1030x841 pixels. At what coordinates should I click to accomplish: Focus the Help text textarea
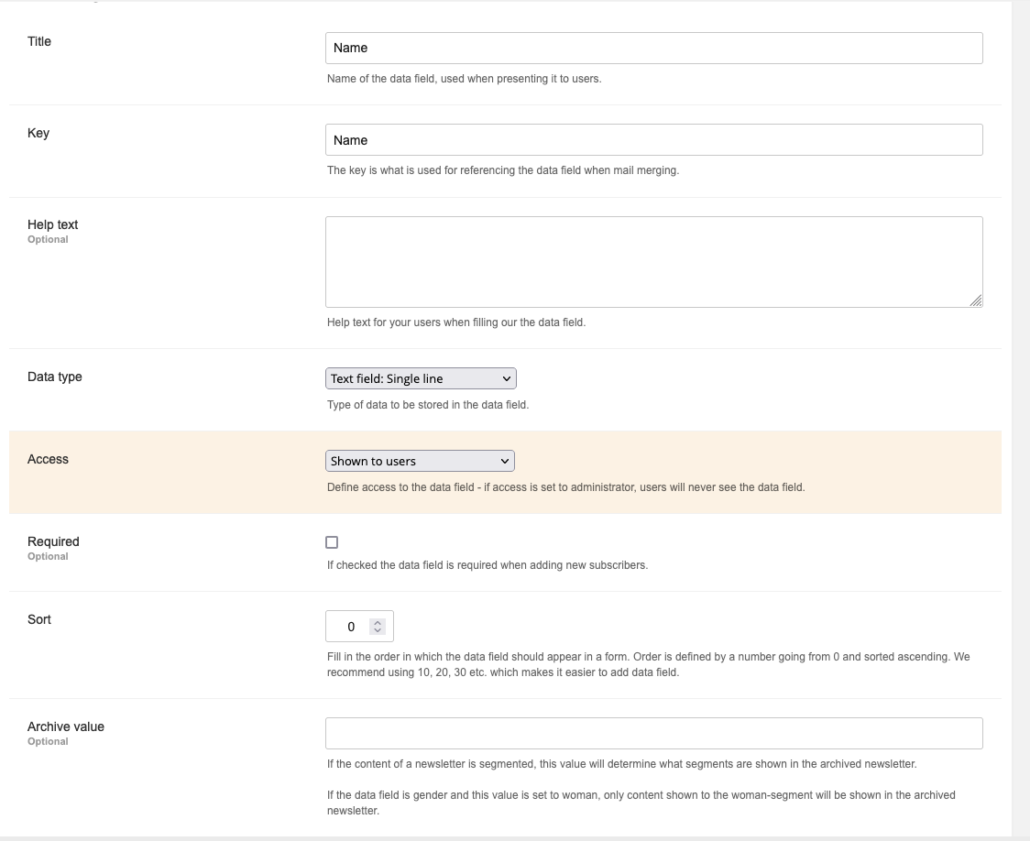654,261
